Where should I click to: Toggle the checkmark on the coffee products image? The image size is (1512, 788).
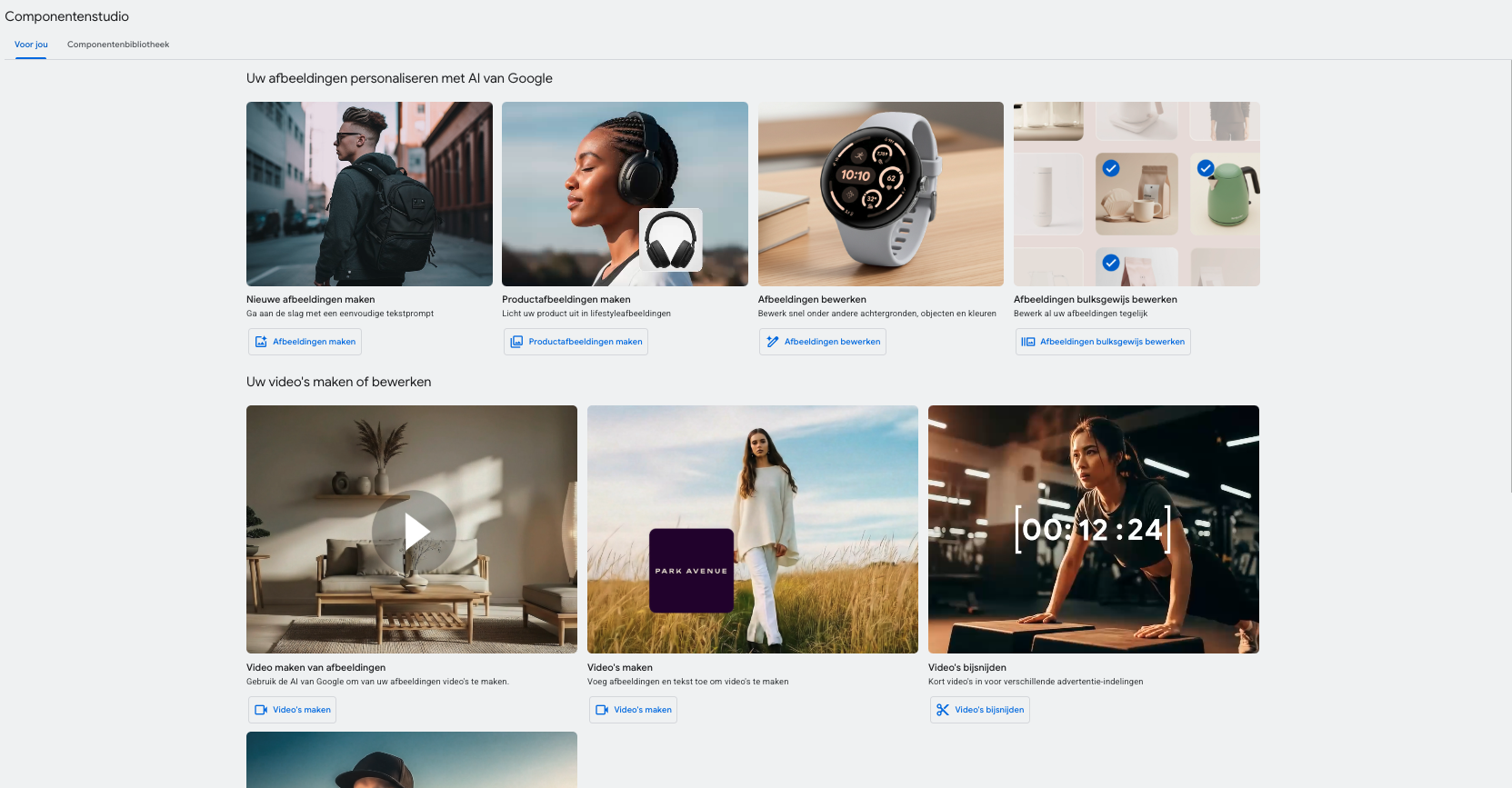point(1111,168)
